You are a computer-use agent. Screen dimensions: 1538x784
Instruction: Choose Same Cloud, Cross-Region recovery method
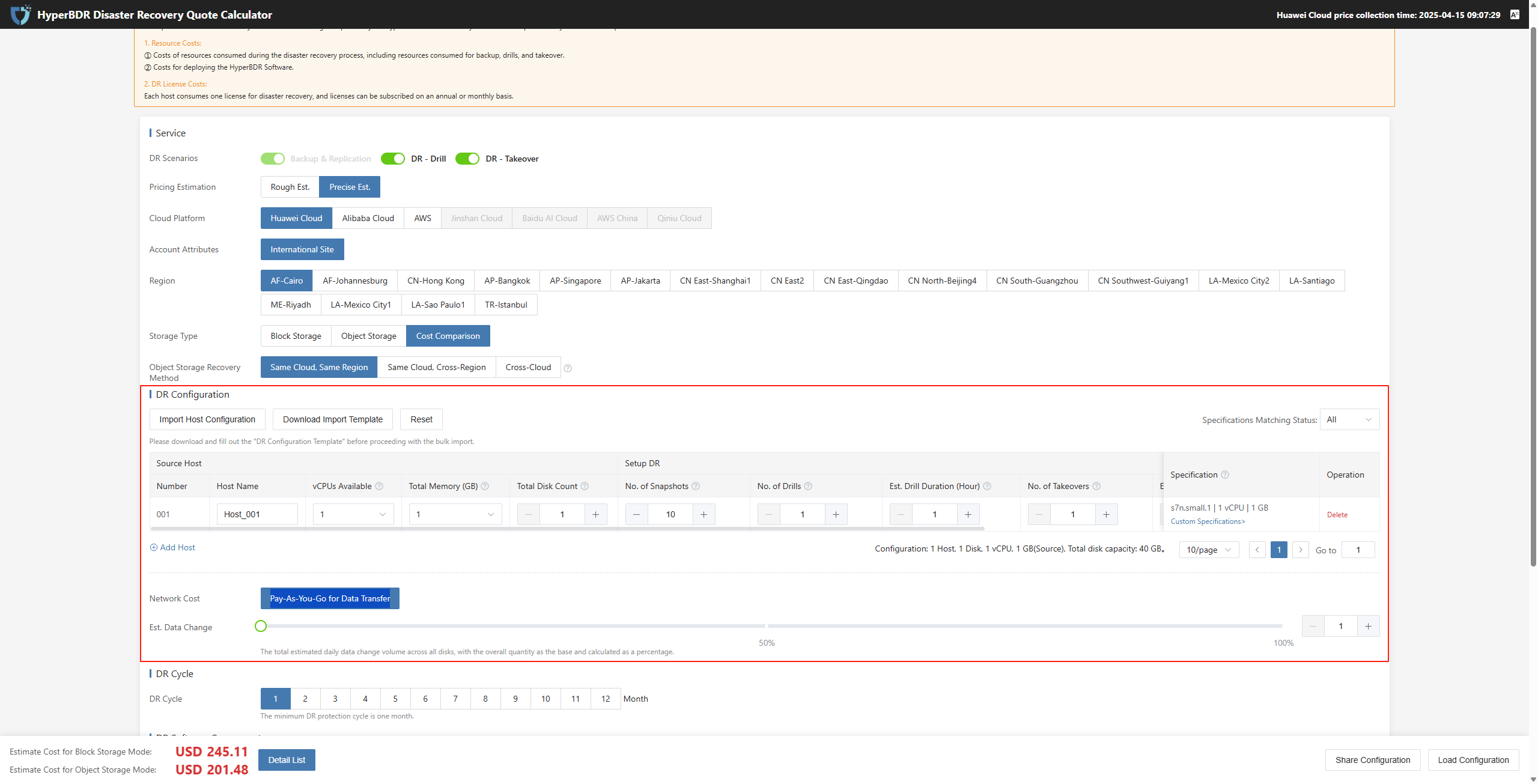click(437, 367)
